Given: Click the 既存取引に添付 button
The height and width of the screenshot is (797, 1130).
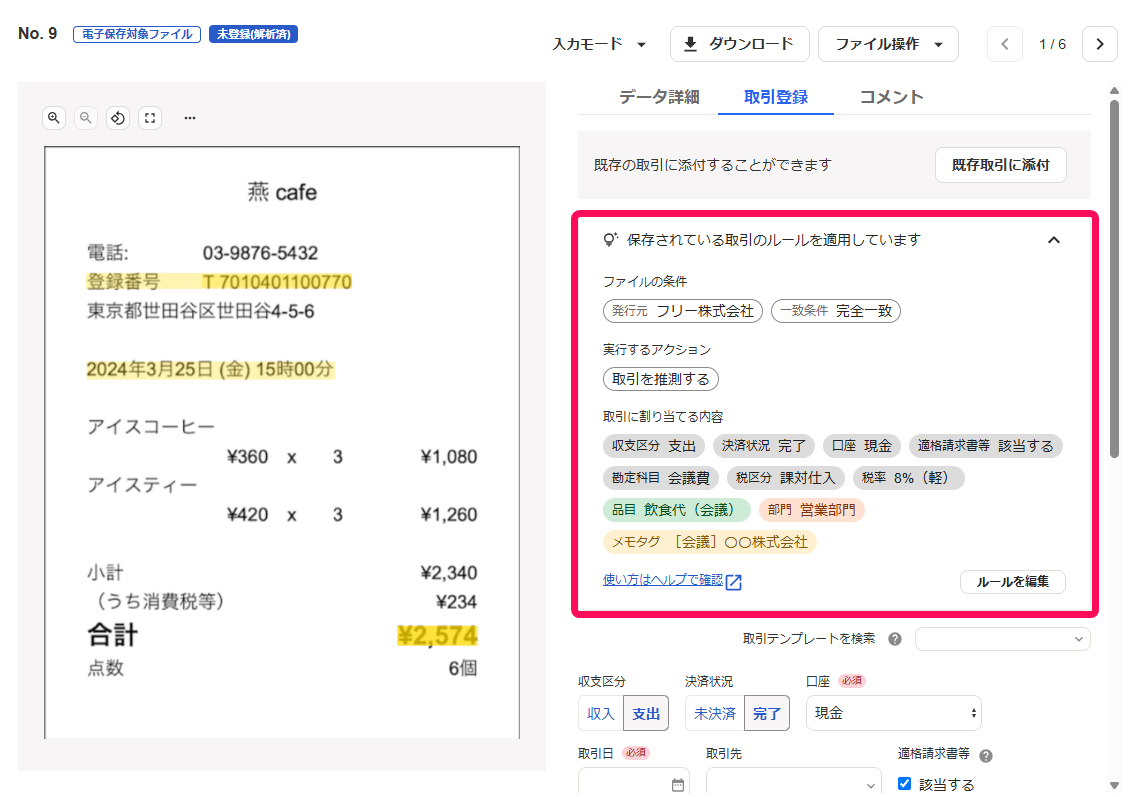Looking at the screenshot, I should (1000, 165).
